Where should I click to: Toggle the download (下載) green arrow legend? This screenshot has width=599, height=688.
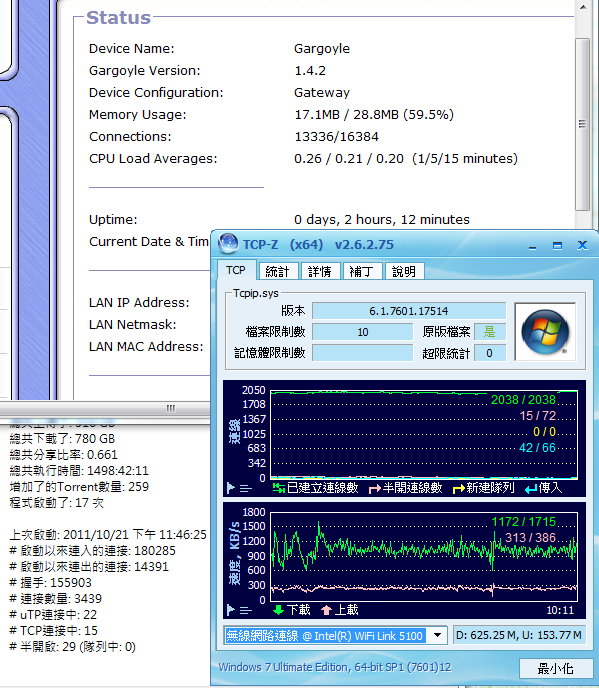[x=278, y=610]
